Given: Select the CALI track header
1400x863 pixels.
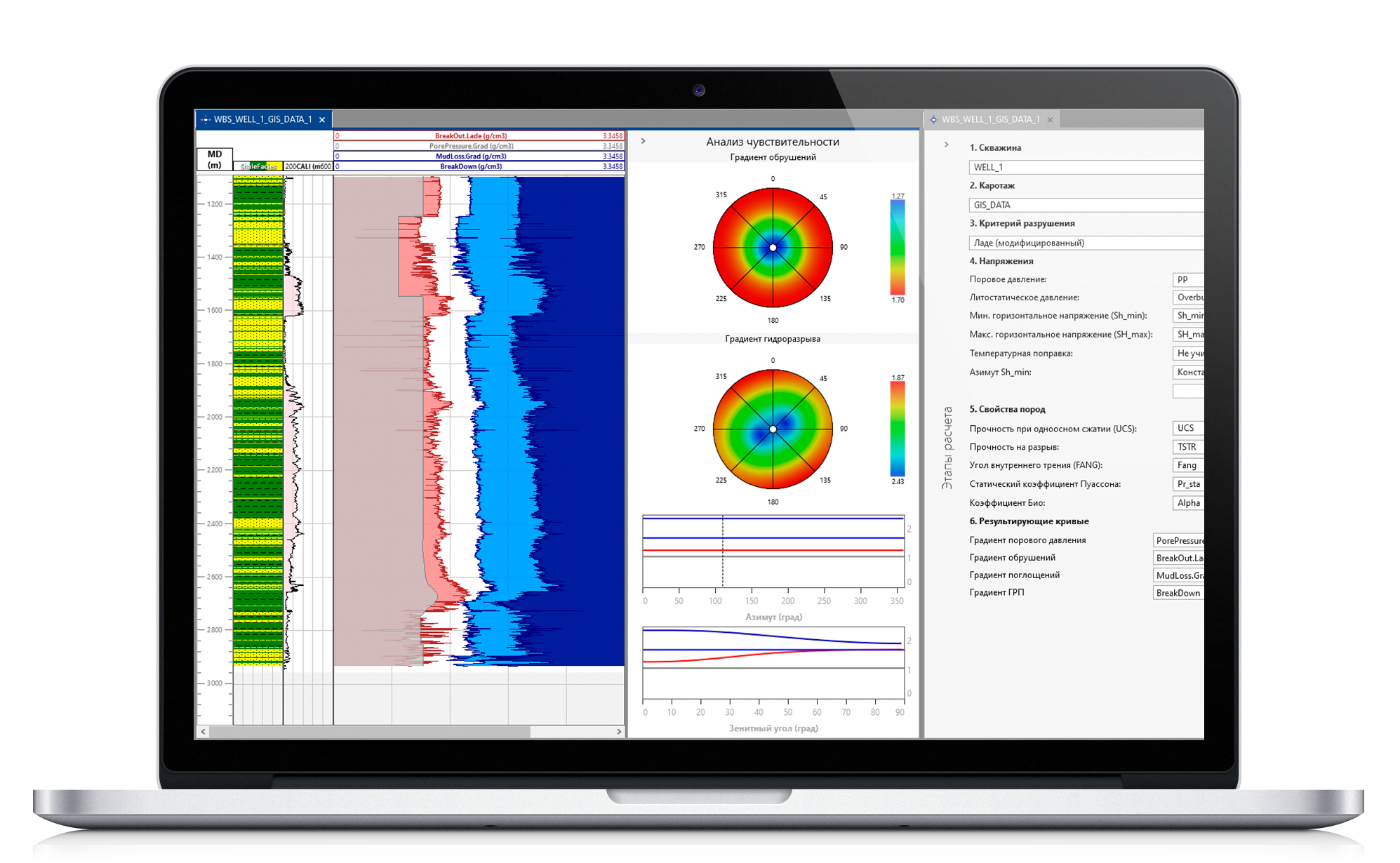Looking at the screenshot, I should tap(308, 166).
